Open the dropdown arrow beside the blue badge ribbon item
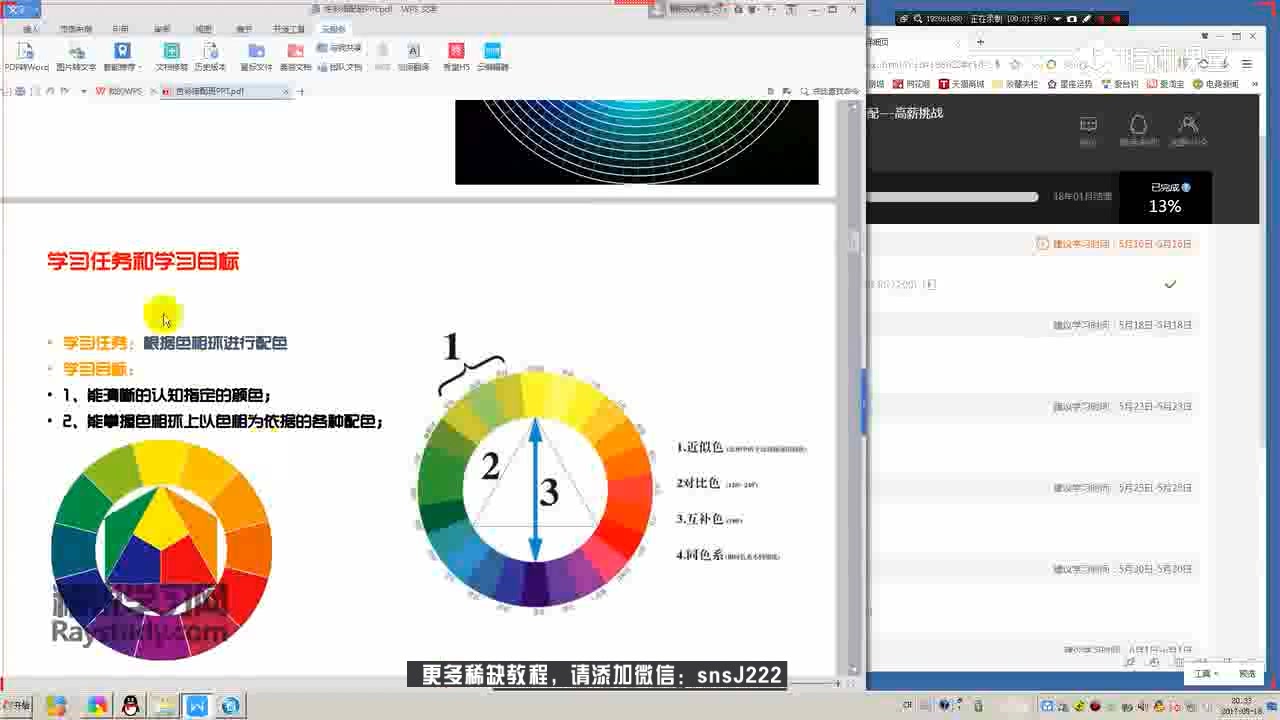 pos(140,68)
